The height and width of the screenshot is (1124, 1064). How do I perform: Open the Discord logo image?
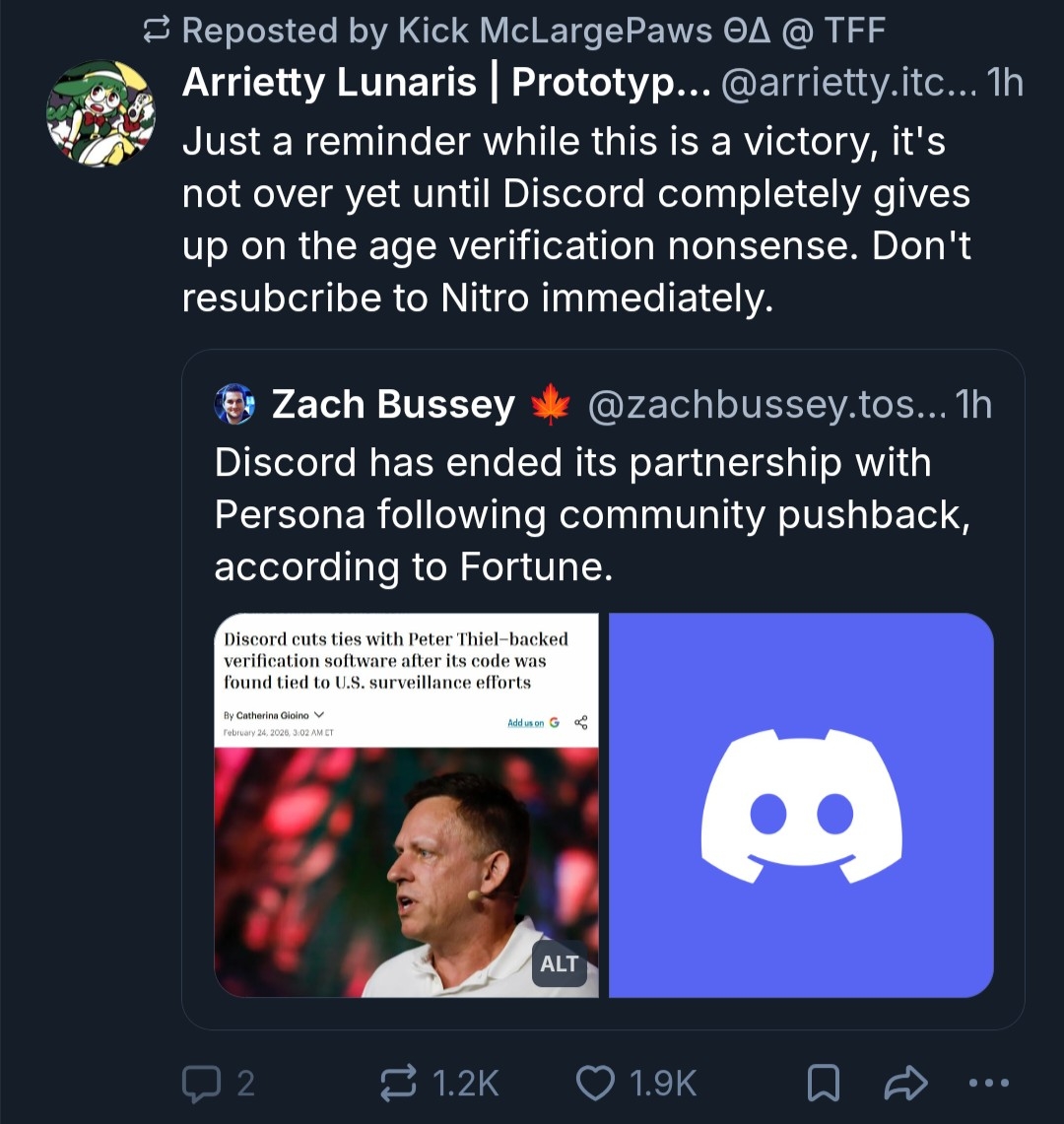pos(801,805)
